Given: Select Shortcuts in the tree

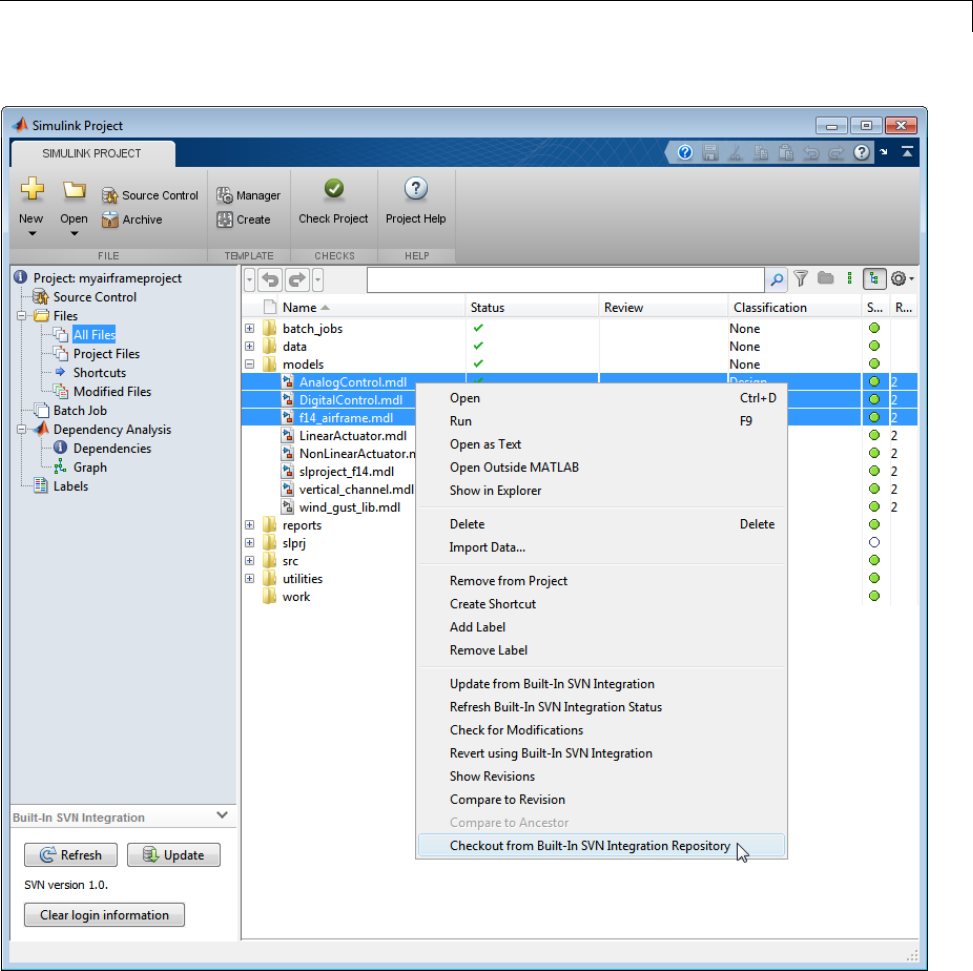Looking at the screenshot, I should point(100,372).
